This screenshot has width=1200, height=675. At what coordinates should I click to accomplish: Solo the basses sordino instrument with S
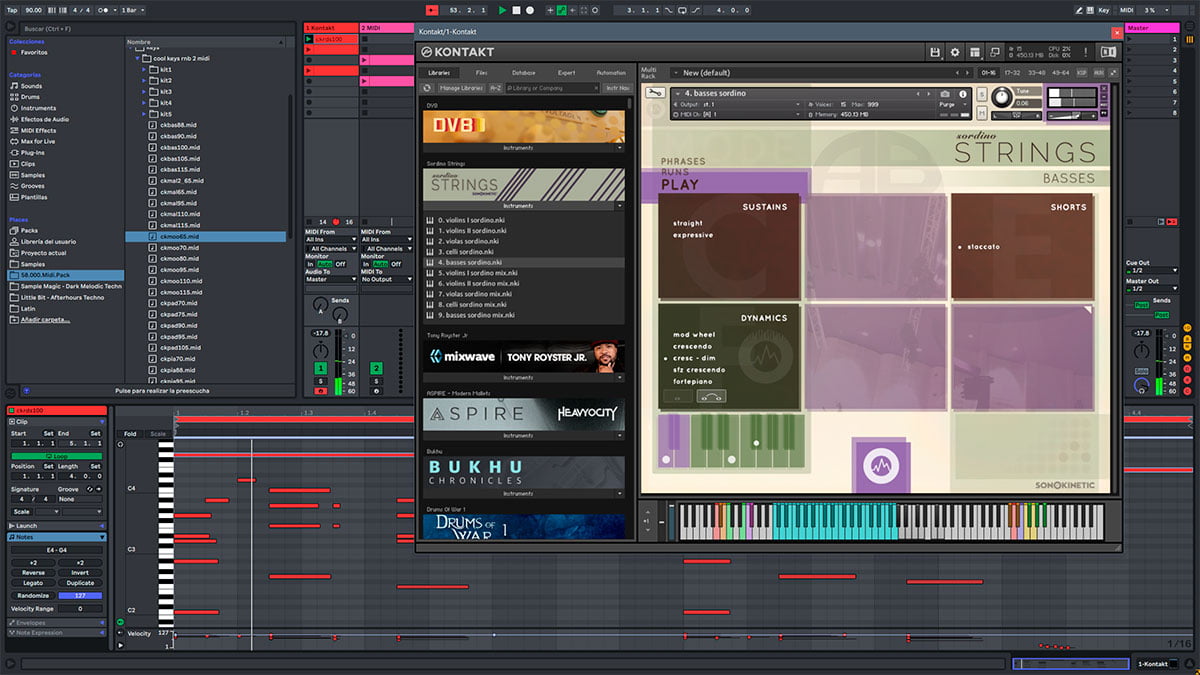[980, 94]
